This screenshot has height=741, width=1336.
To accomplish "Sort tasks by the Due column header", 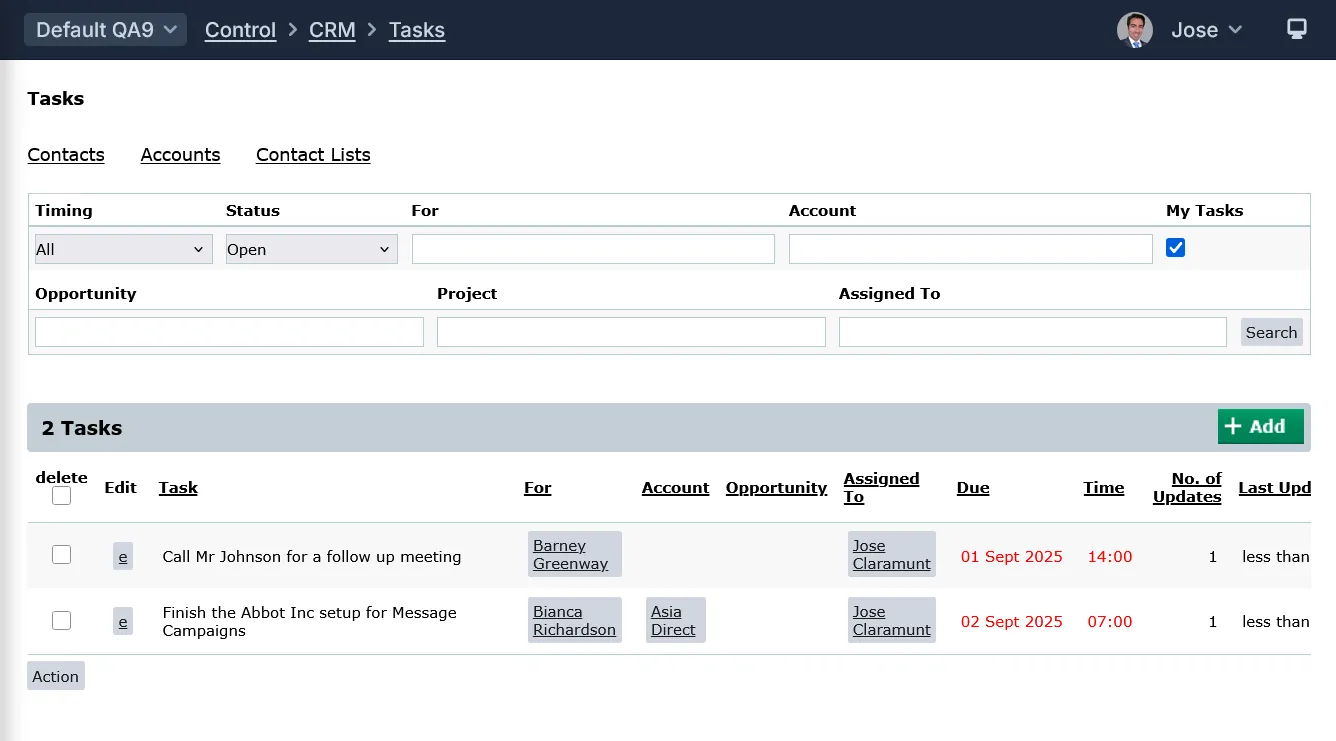I will point(972,488).
